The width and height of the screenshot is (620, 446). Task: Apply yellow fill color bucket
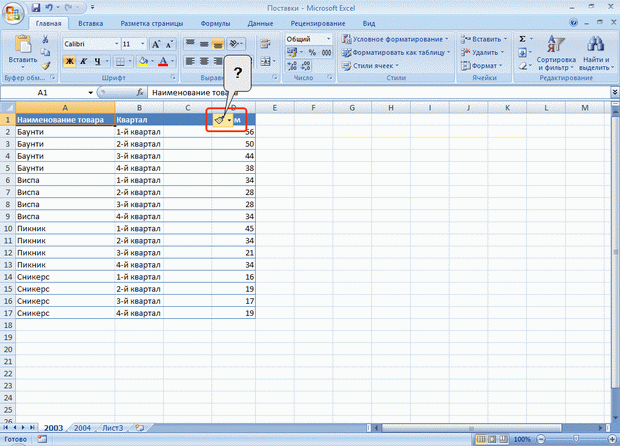pos(143,61)
